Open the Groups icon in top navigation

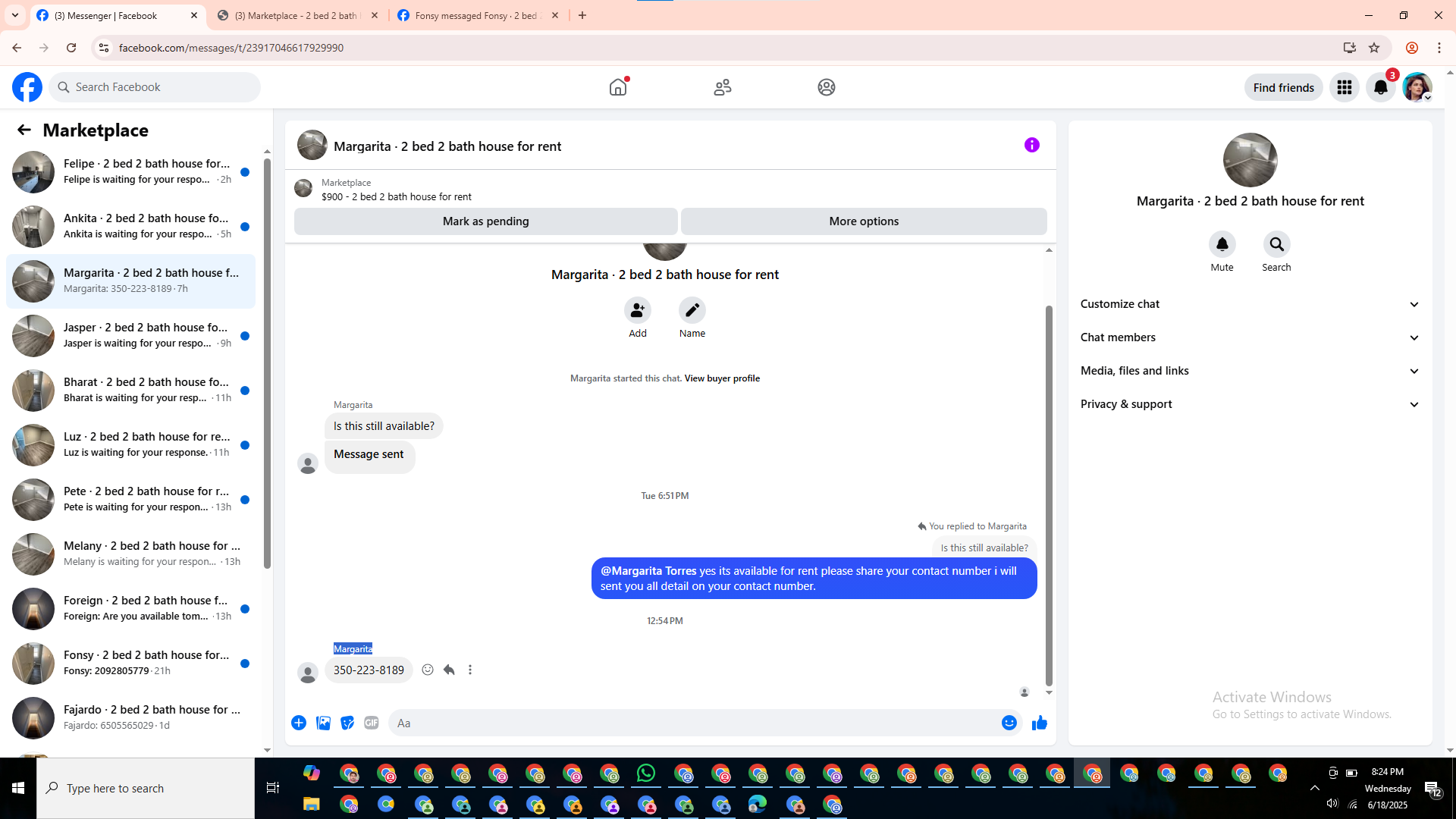[827, 87]
